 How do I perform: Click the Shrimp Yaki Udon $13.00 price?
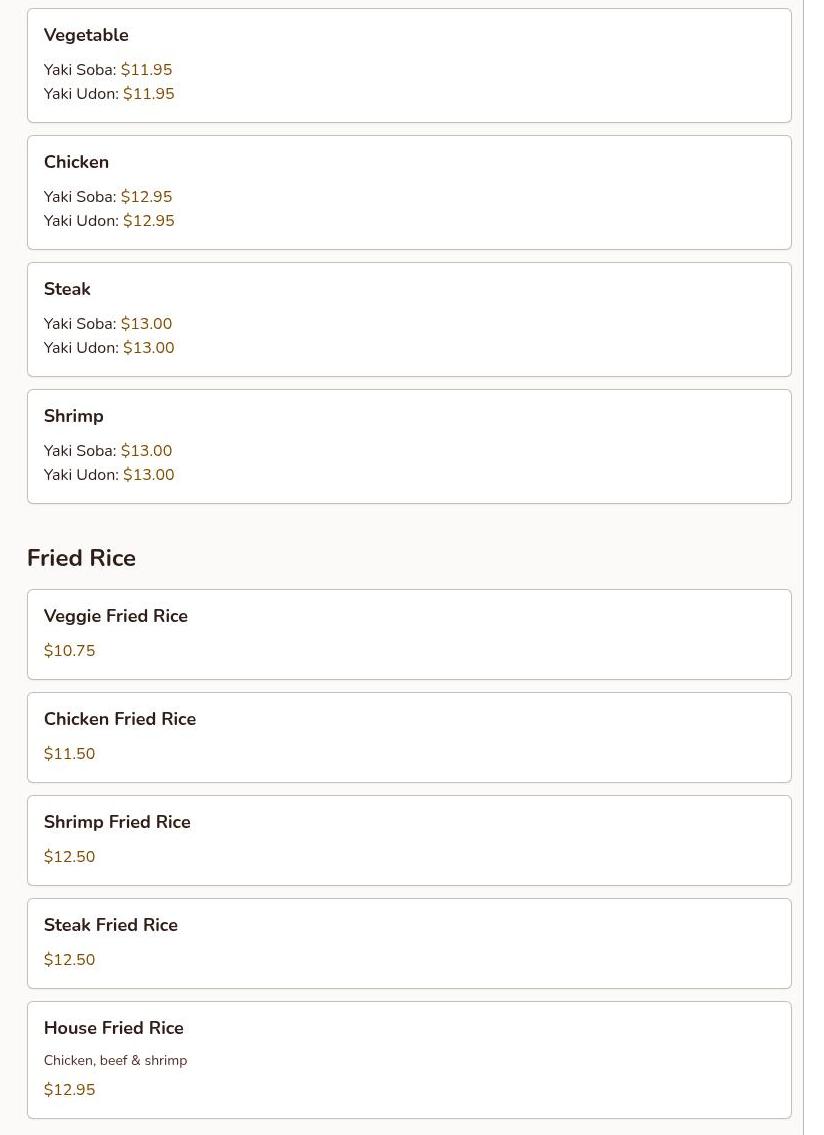pyautogui.click(x=148, y=474)
